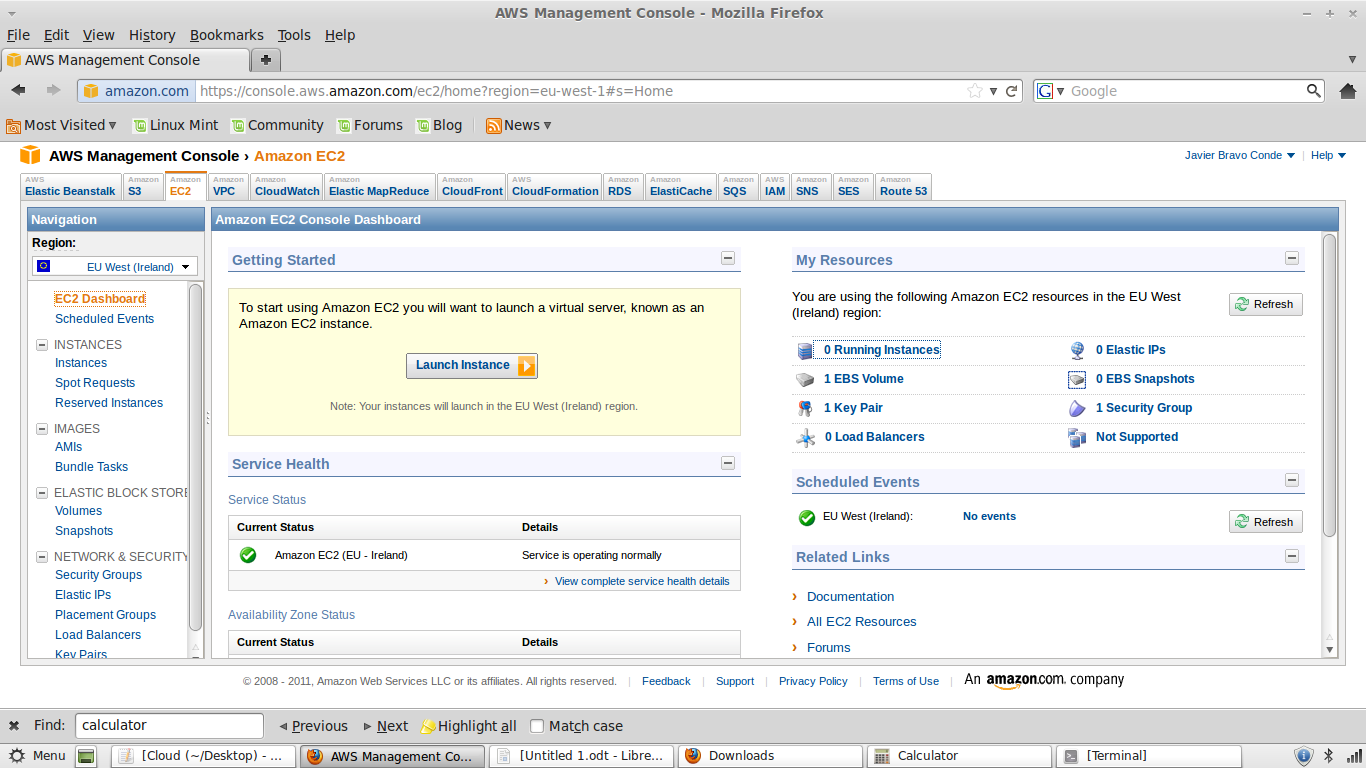Click the Feedback footer link
Viewport: 1366px width, 768px height.
point(666,681)
